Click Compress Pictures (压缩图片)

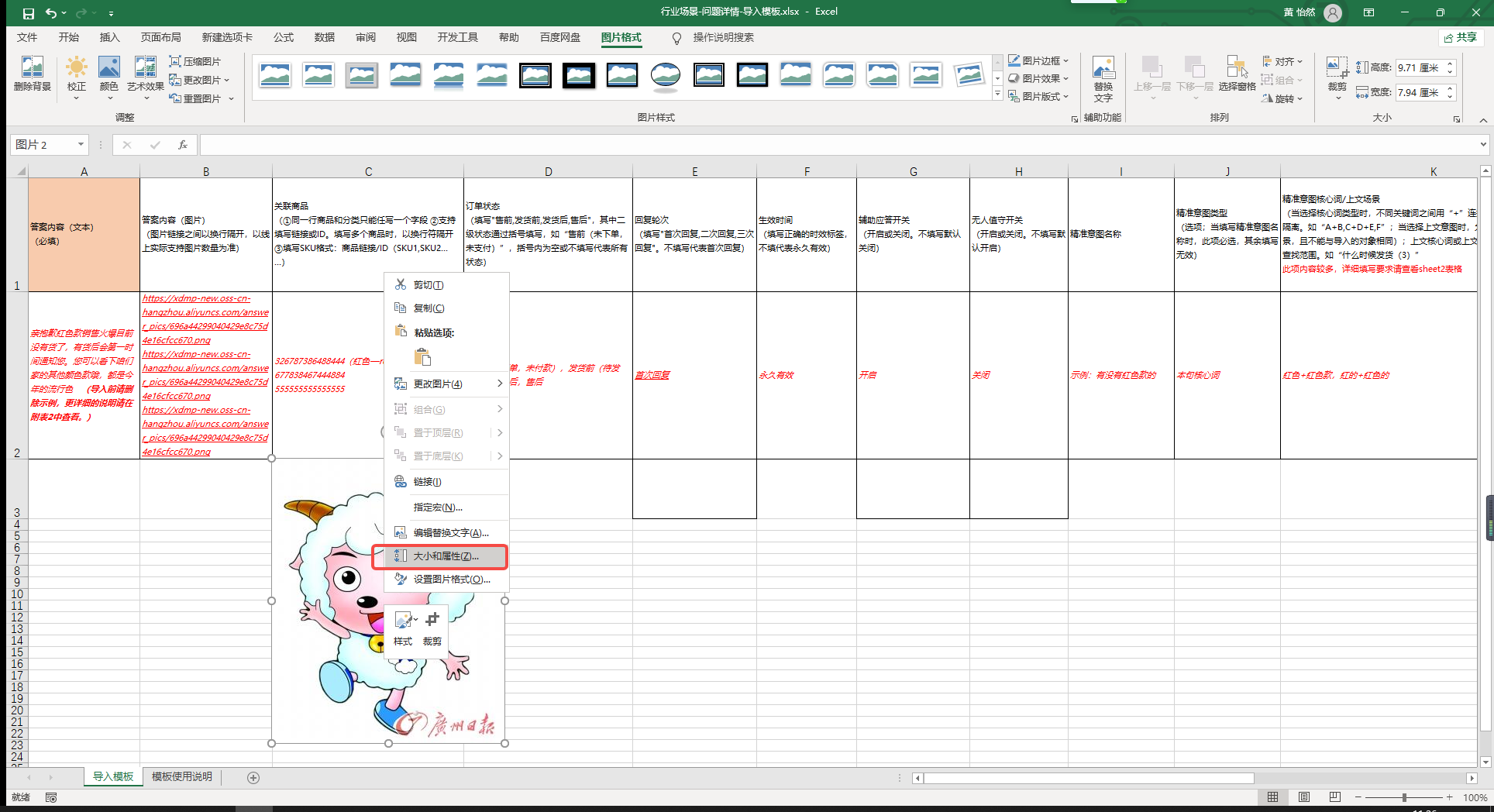(x=195, y=61)
